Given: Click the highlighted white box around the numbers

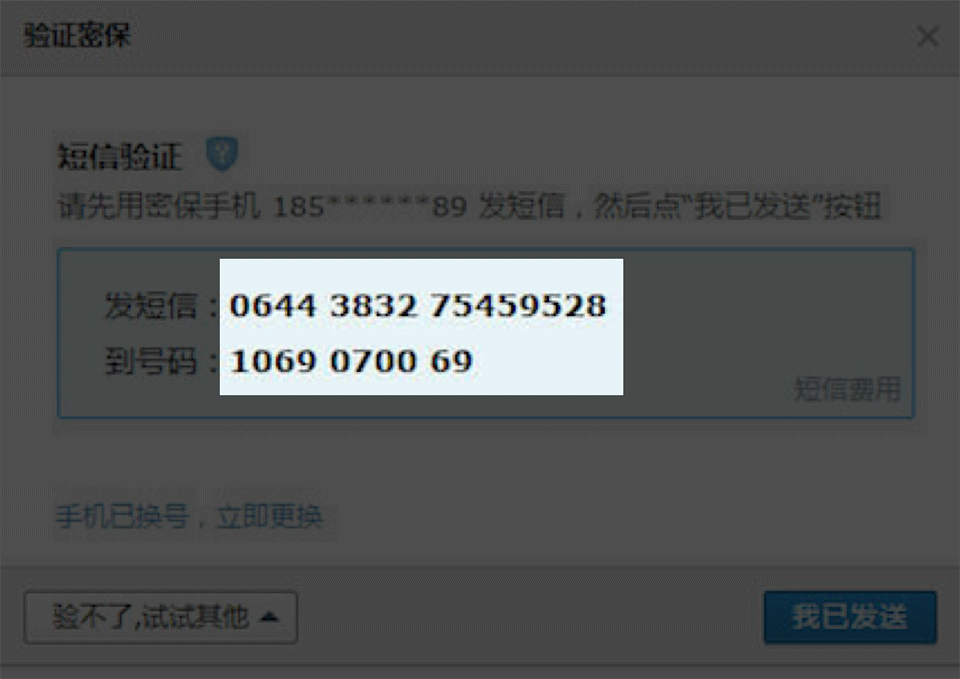Looking at the screenshot, I should point(421,327).
